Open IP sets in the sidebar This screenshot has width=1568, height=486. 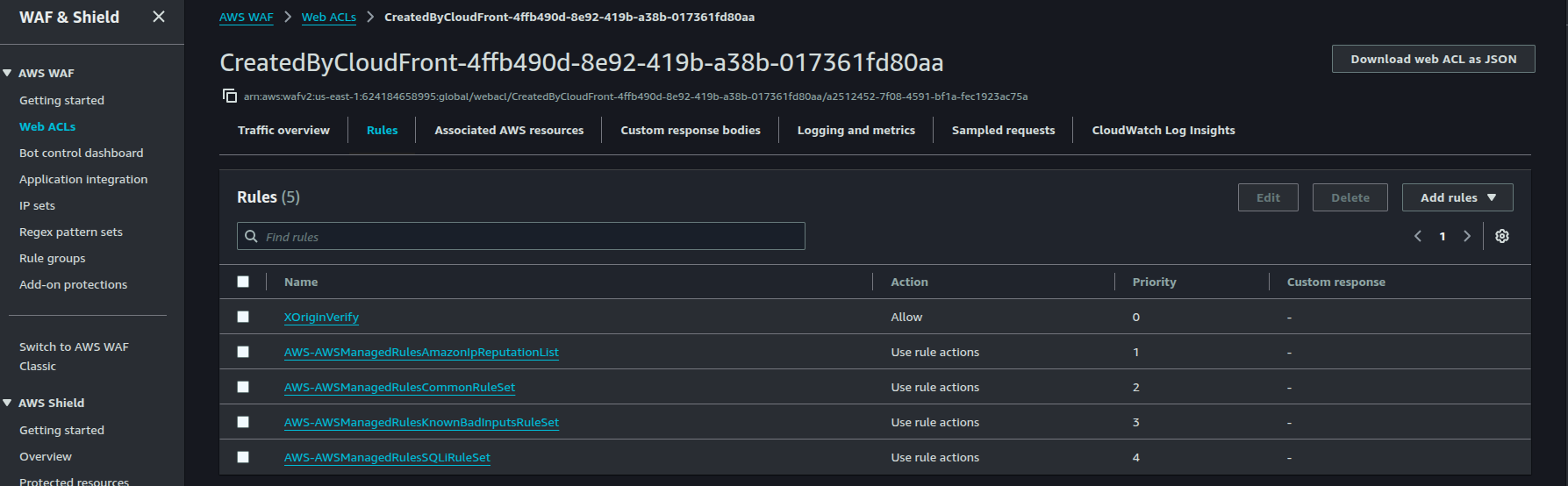pos(37,205)
